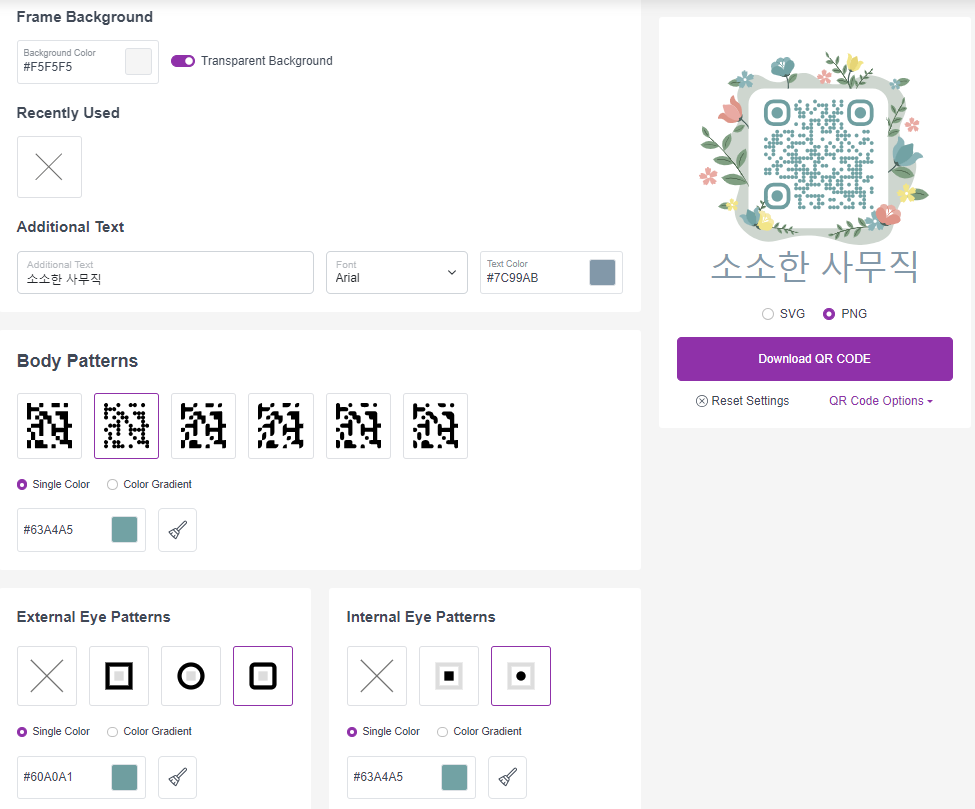Expand the QR Code Options menu
975x809 pixels.
pos(880,401)
